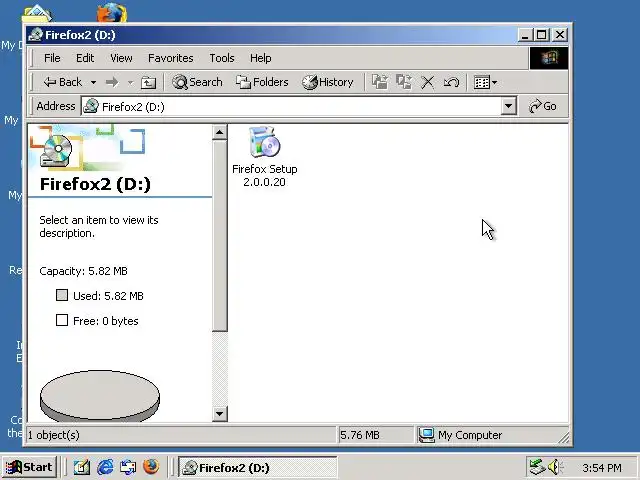Click the system tray volume speaker icon
This screenshot has height=480, width=640.
click(x=554, y=467)
